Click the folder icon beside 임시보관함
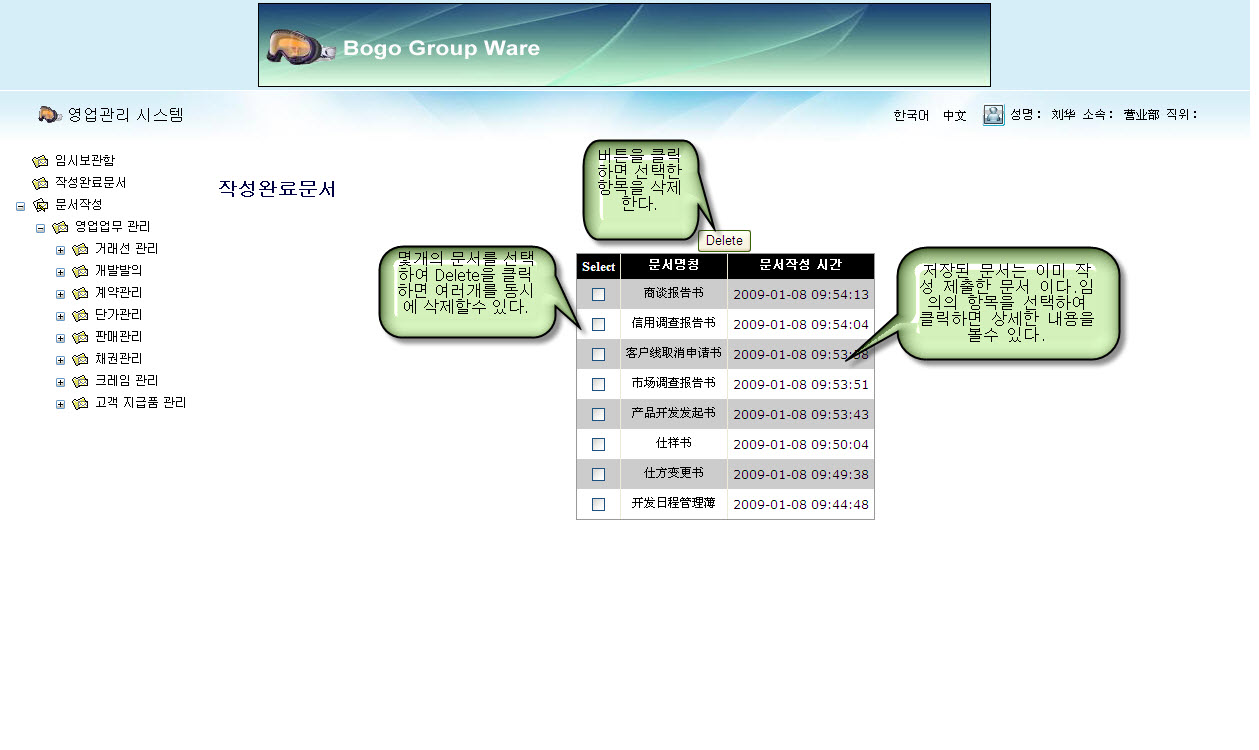The height and width of the screenshot is (750, 1259). click(x=40, y=161)
